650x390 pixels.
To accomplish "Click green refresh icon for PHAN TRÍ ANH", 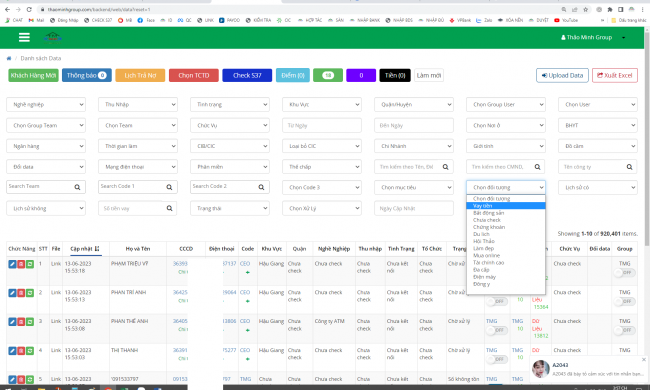I will coord(30,293).
